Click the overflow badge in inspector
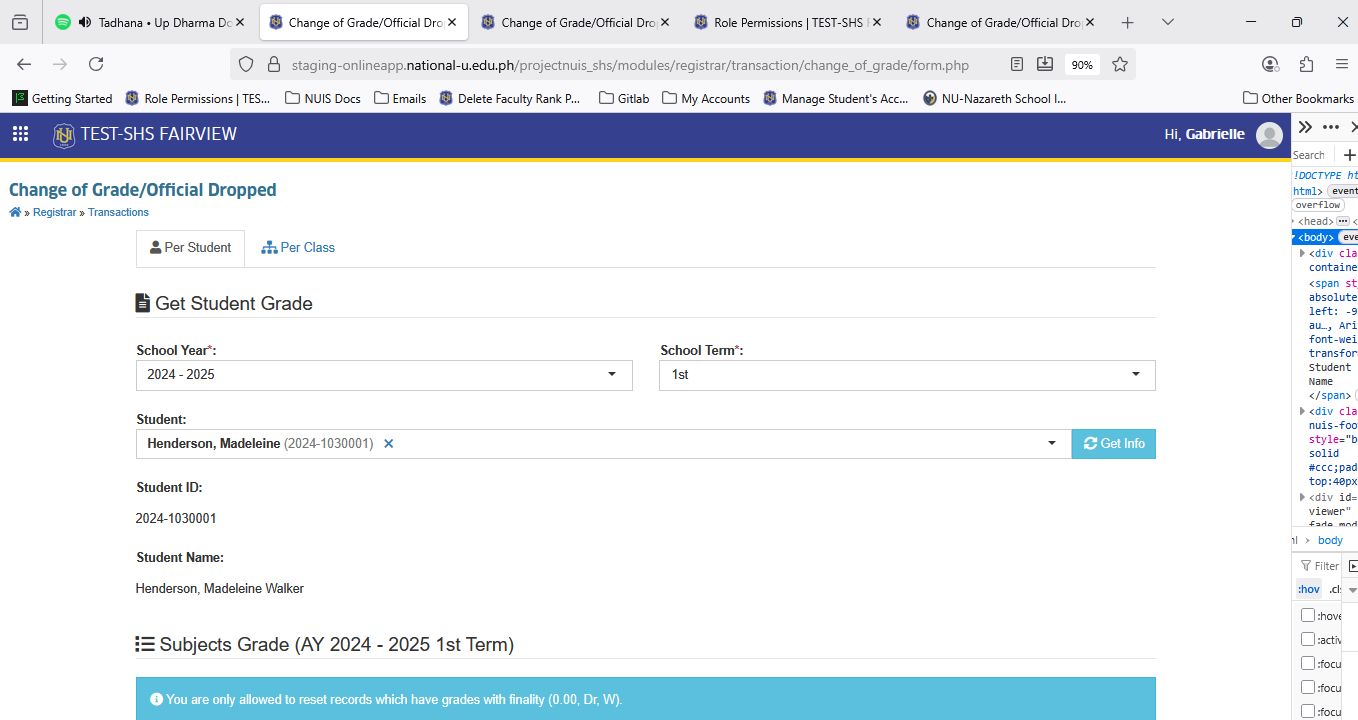This screenshot has width=1358, height=720. 1317,205
